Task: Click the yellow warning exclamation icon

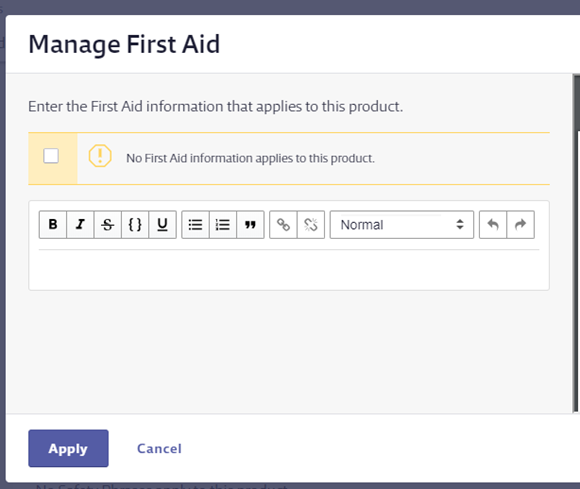Action: [x=100, y=156]
